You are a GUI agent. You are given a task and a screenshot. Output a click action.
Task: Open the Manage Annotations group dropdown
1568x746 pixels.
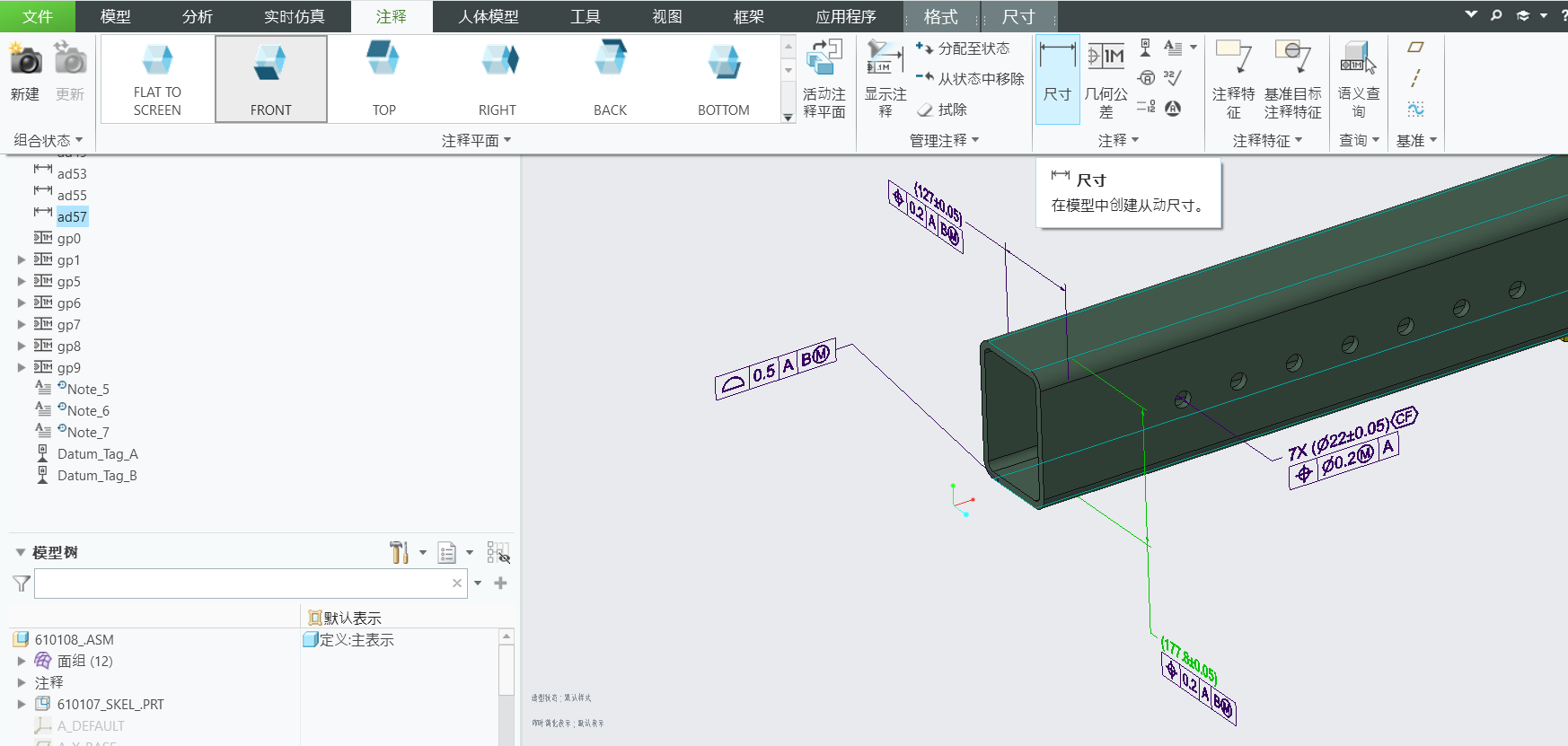click(944, 140)
